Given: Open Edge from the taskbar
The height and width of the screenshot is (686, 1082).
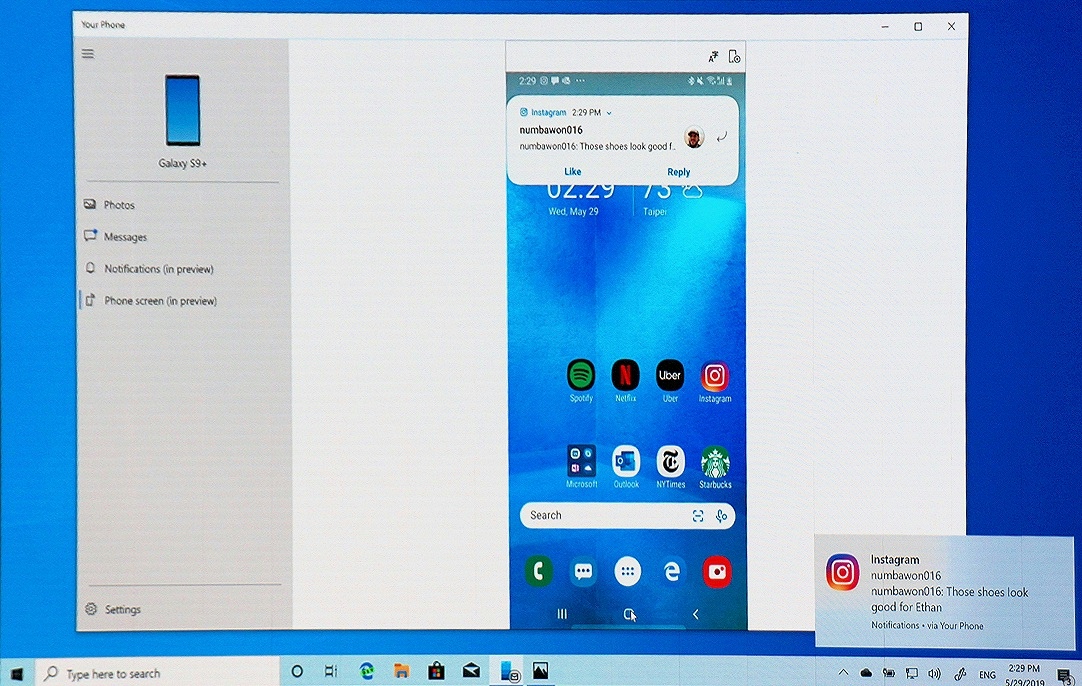Looking at the screenshot, I should pyautogui.click(x=366, y=671).
